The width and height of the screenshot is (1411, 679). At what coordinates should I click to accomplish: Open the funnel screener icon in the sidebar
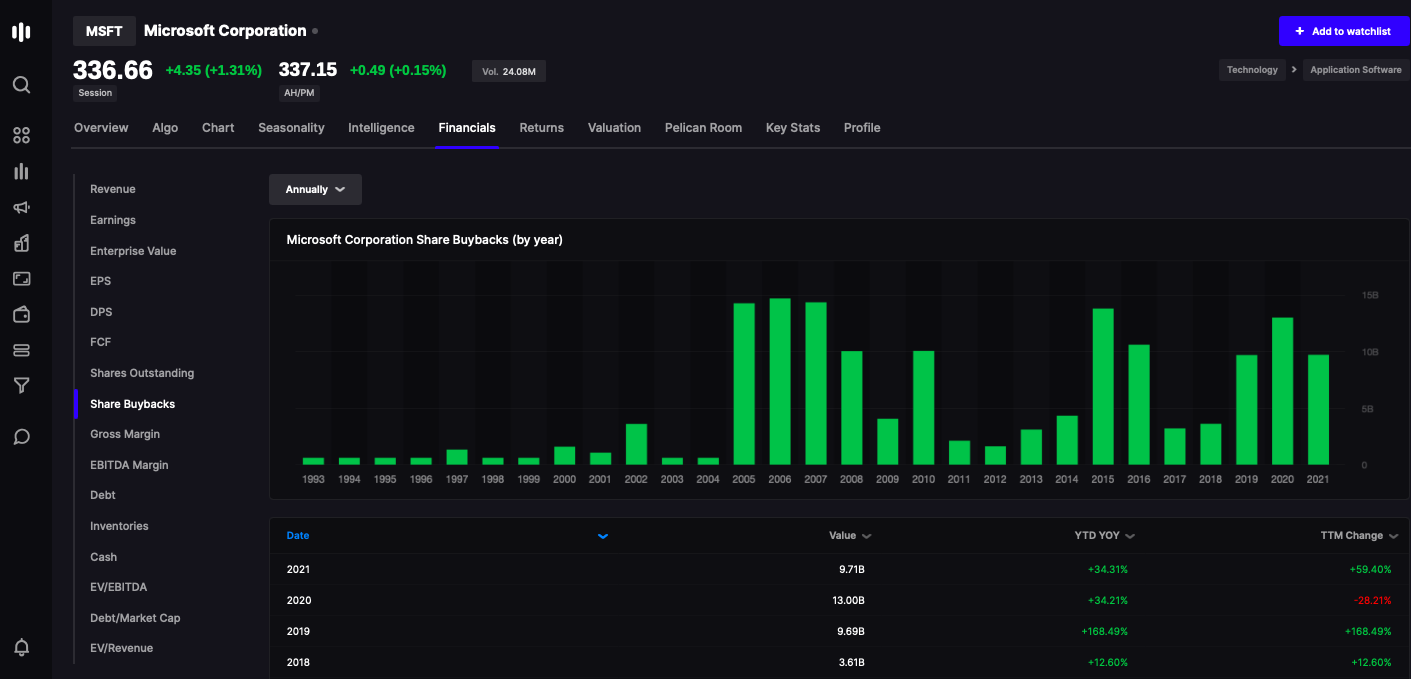[x=21, y=386]
